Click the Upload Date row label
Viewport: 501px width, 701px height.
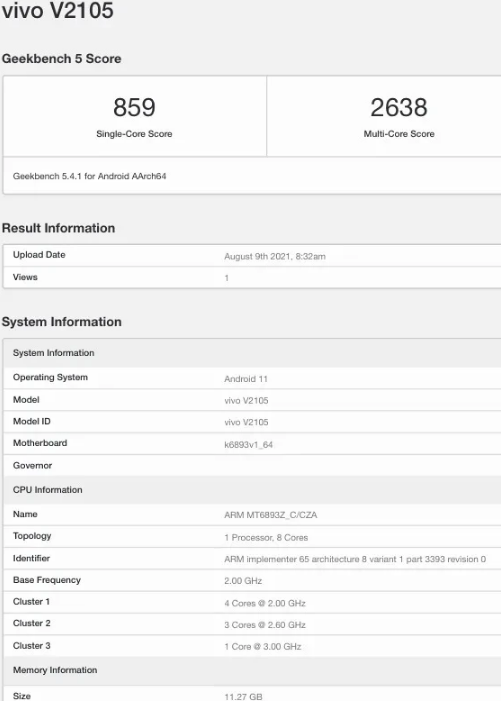pos(39,255)
